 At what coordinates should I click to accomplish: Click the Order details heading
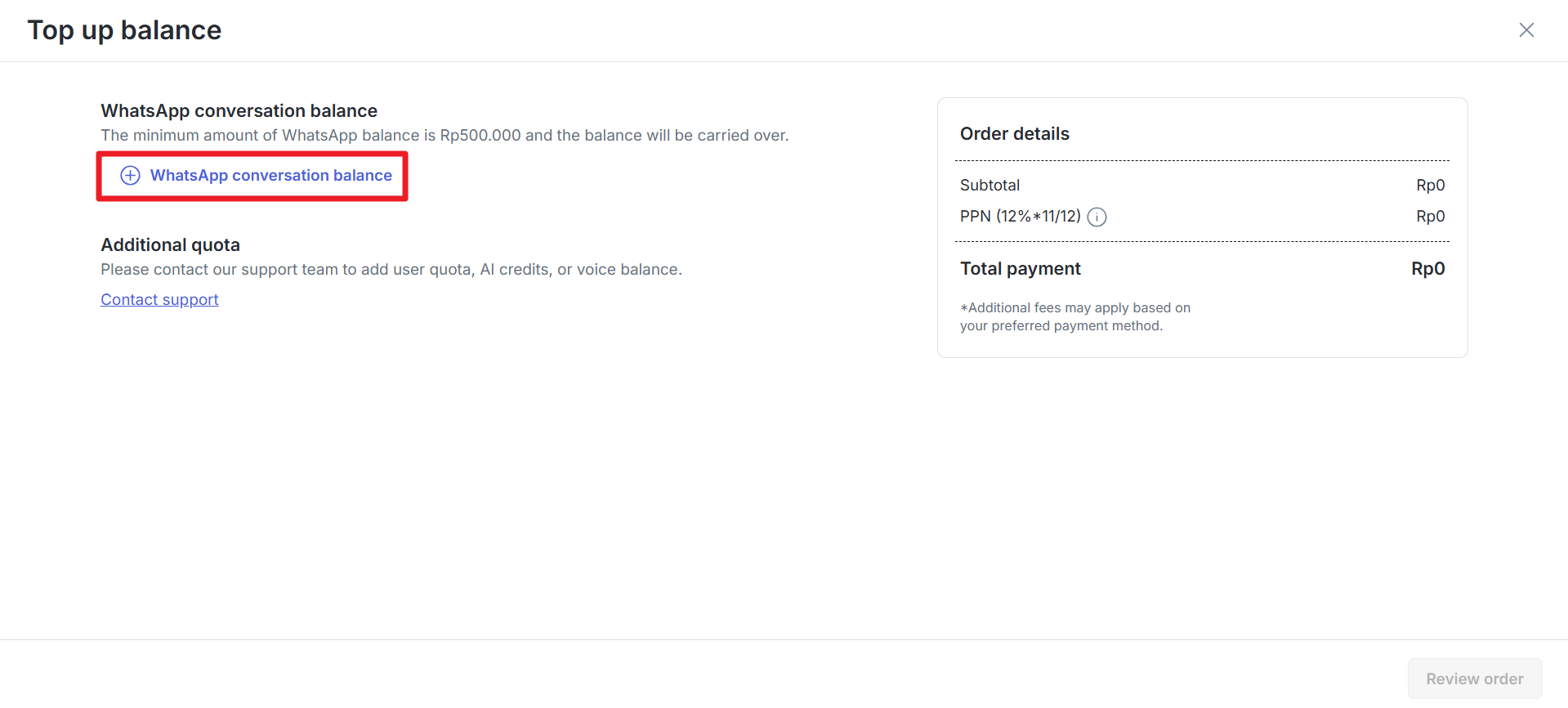[x=1014, y=134]
